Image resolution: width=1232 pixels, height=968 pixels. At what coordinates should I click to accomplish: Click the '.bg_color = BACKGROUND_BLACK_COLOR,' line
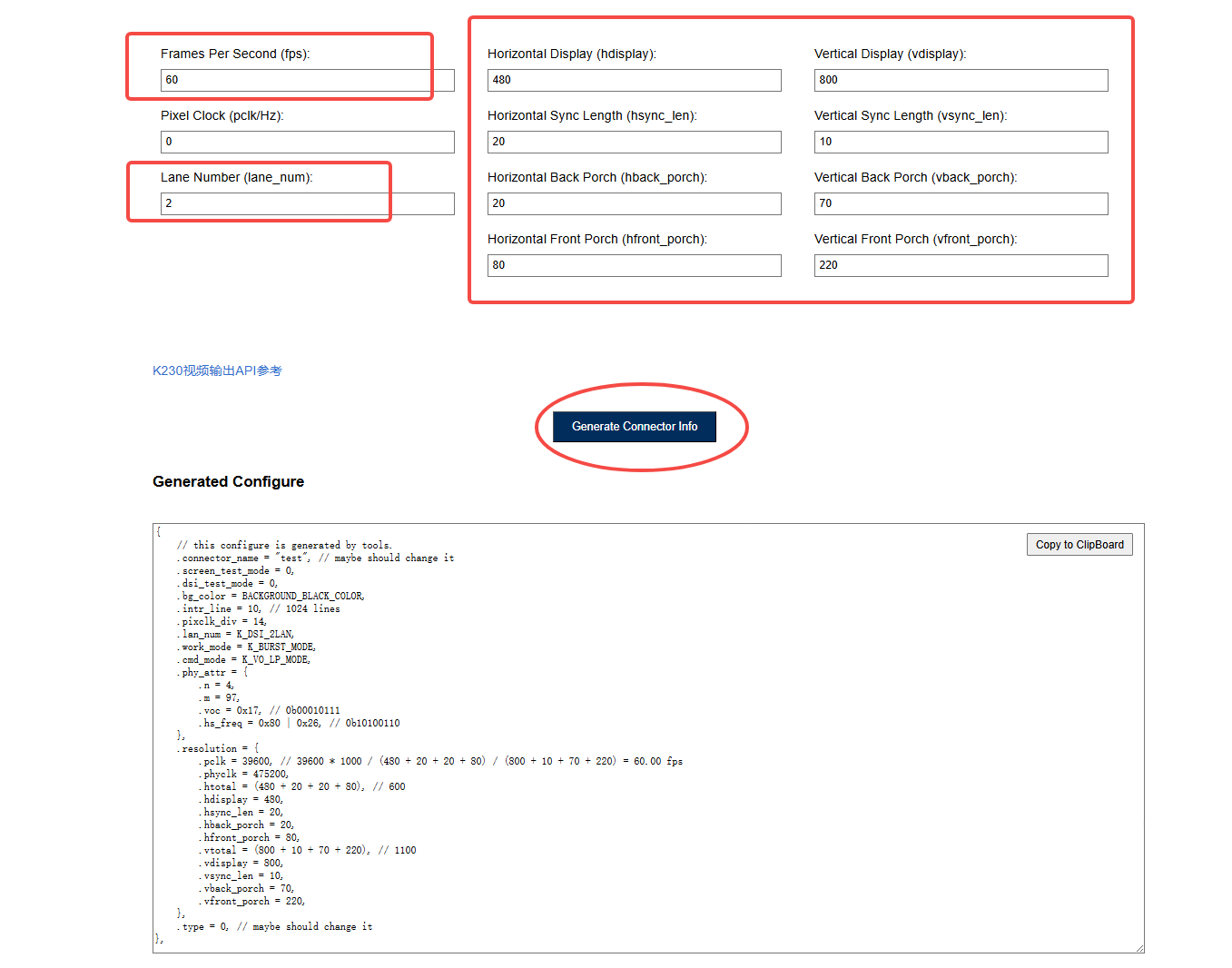pyautogui.click(x=271, y=597)
